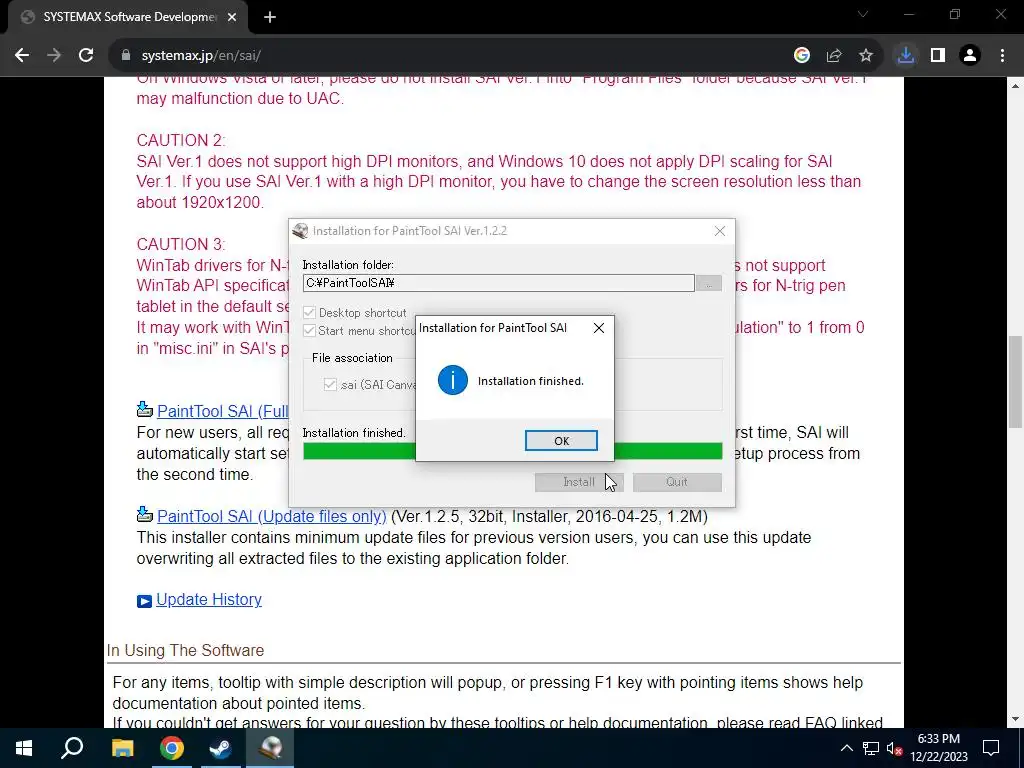
Task: Click the network icon in the system tray
Action: point(871,748)
